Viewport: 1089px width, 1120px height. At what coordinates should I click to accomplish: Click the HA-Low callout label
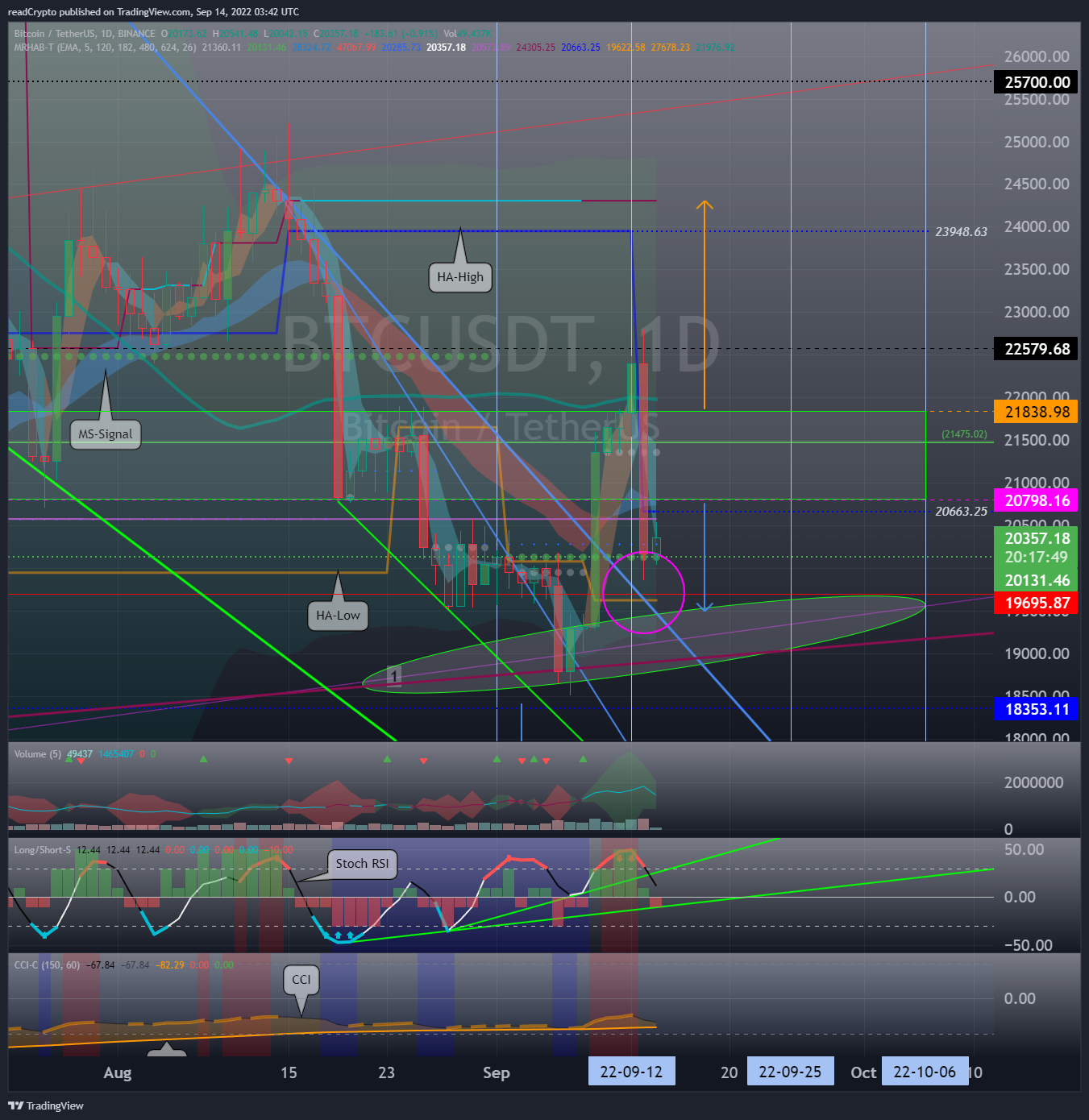[x=338, y=616]
